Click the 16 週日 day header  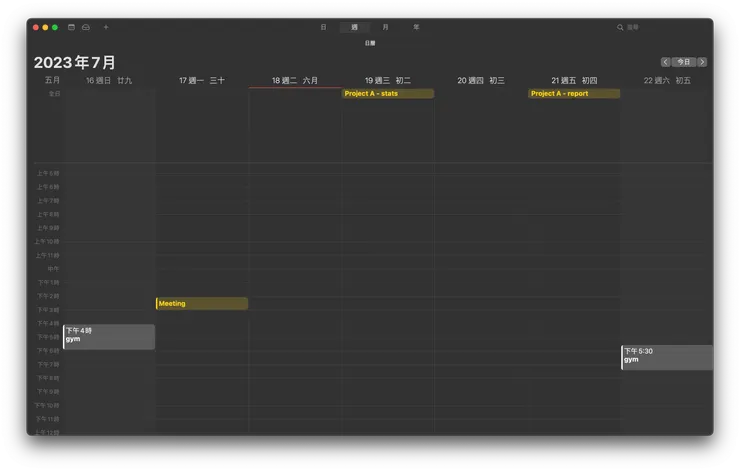pos(109,81)
